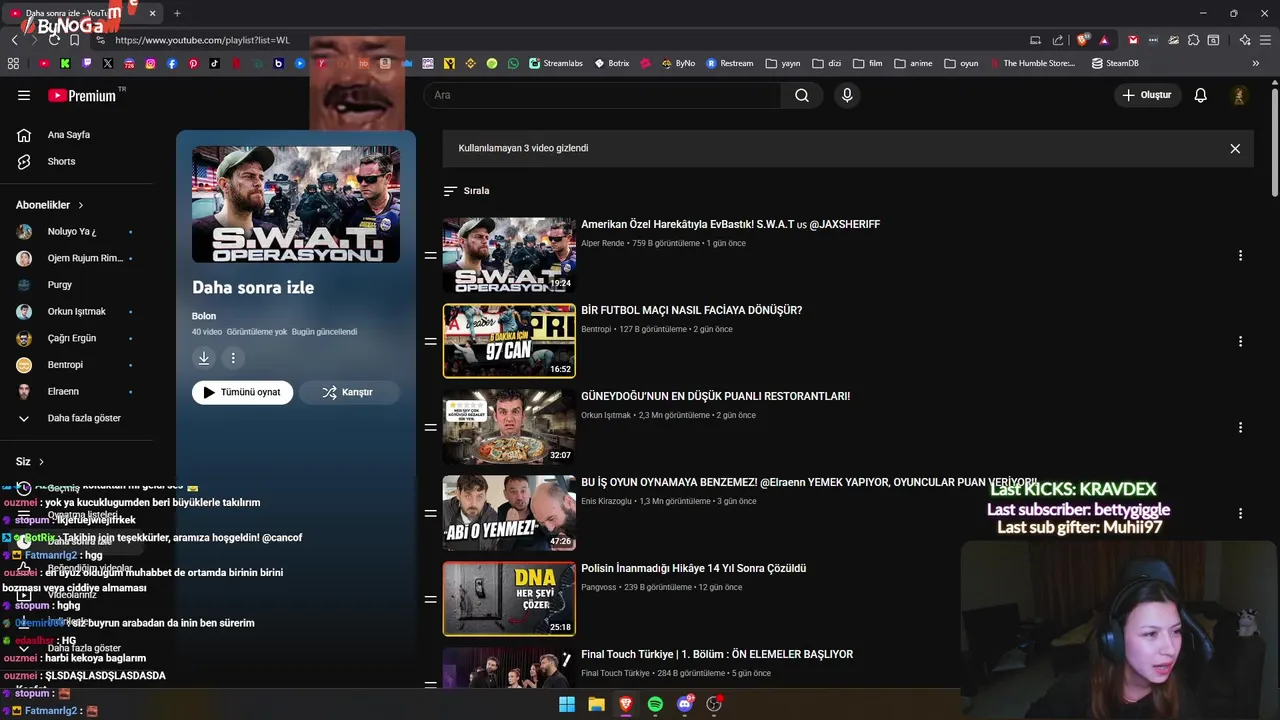
Task: Click the 'Tümünü oynat' play all button
Action: click(x=243, y=392)
